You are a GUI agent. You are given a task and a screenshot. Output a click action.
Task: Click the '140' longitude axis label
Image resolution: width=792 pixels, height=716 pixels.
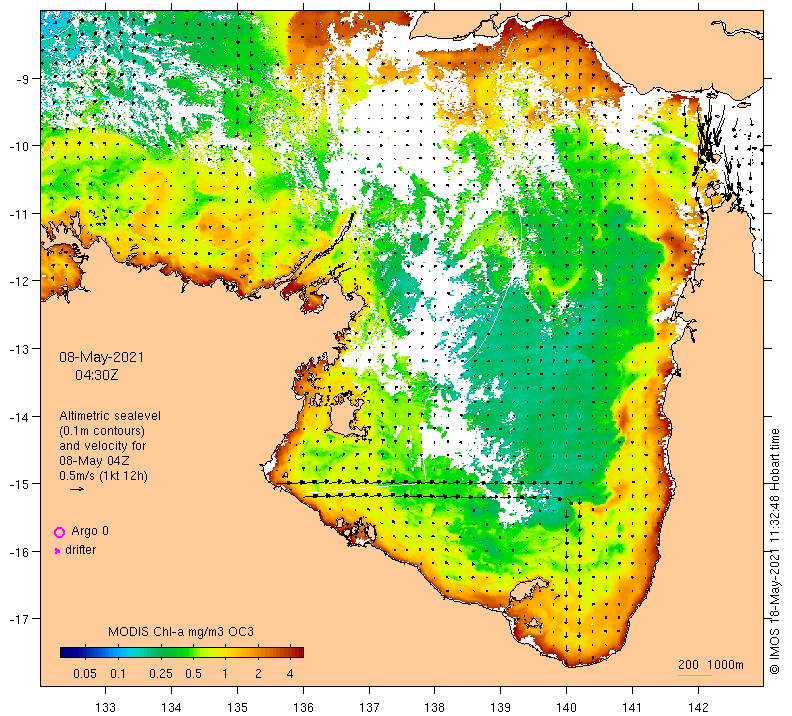pos(566,707)
